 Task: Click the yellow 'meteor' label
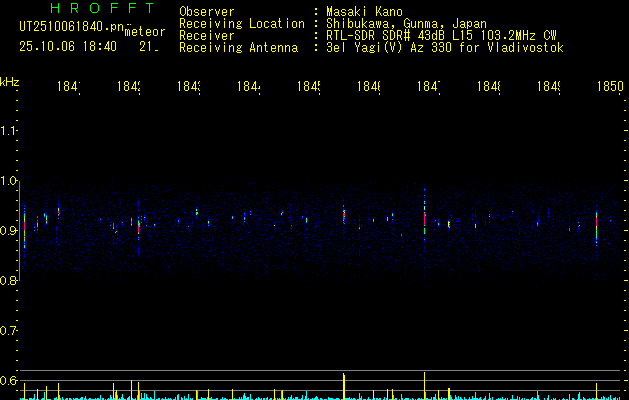[144, 32]
